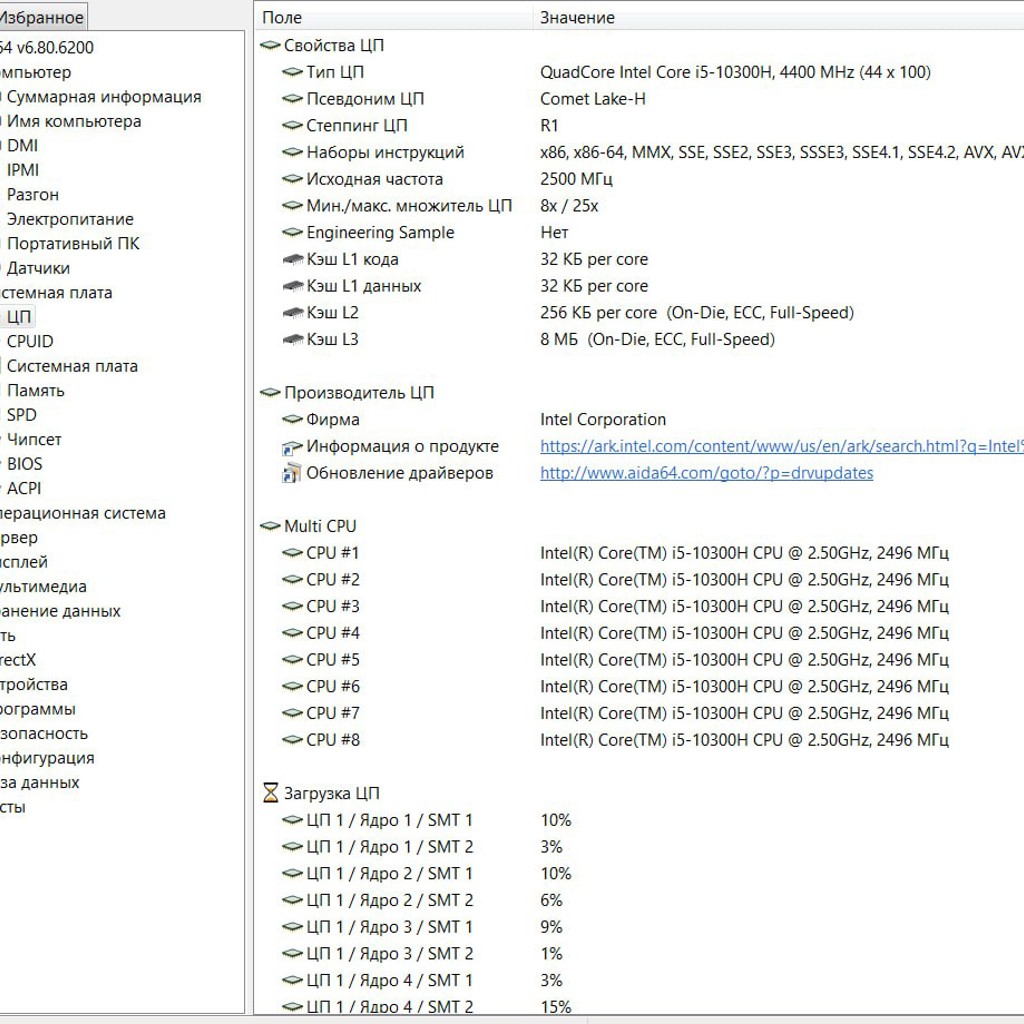Open Чипсет tree item
Viewport: 1024px width, 1024px height.
point(34,440)
